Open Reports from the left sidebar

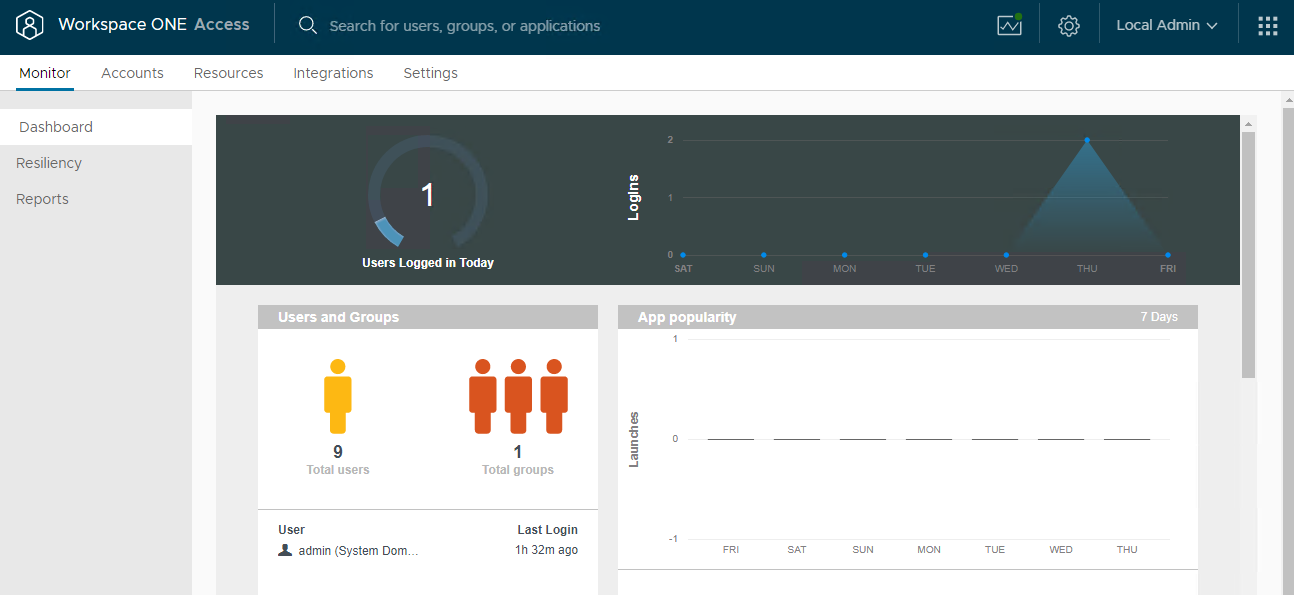pyautogui.click(x=42, y=199)
